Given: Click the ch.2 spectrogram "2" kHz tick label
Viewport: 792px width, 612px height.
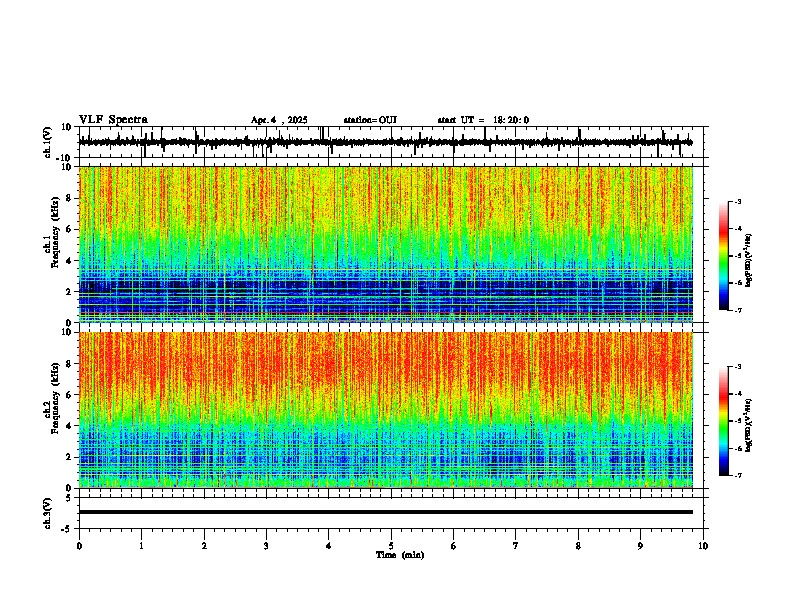Looking at the screenshot, I should click(x=70, y=457).
